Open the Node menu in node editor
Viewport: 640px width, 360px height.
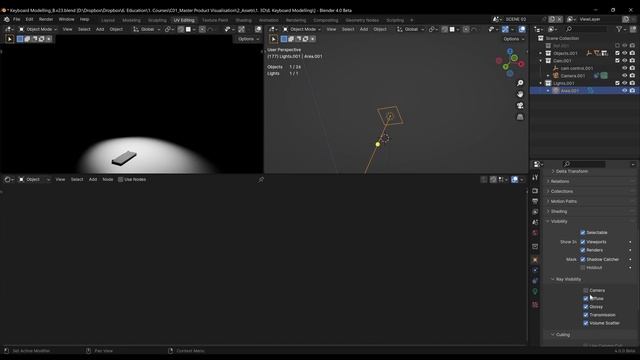(x=108, y=180)
